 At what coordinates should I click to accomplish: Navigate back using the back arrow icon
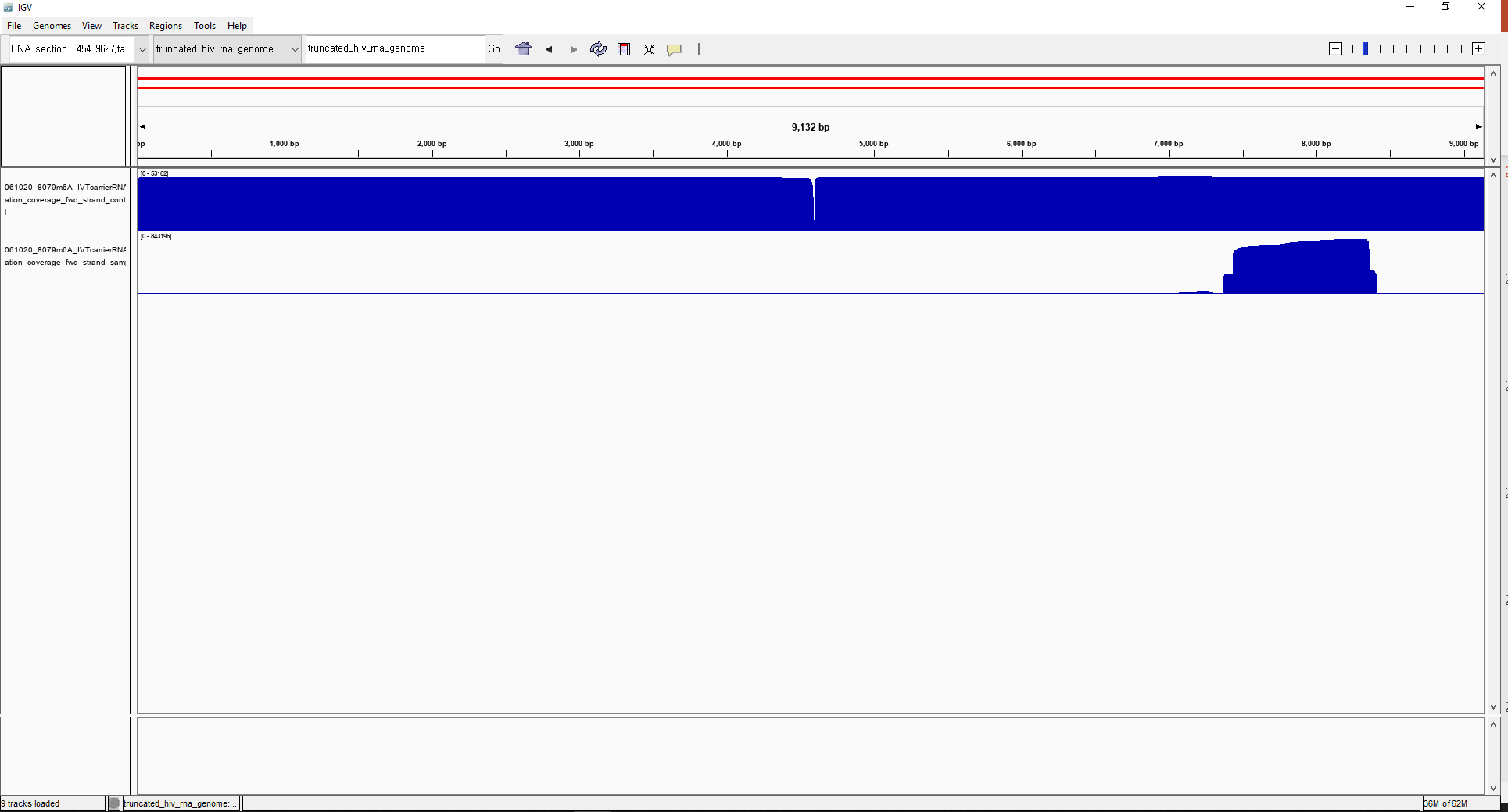[x=548, y=49]
